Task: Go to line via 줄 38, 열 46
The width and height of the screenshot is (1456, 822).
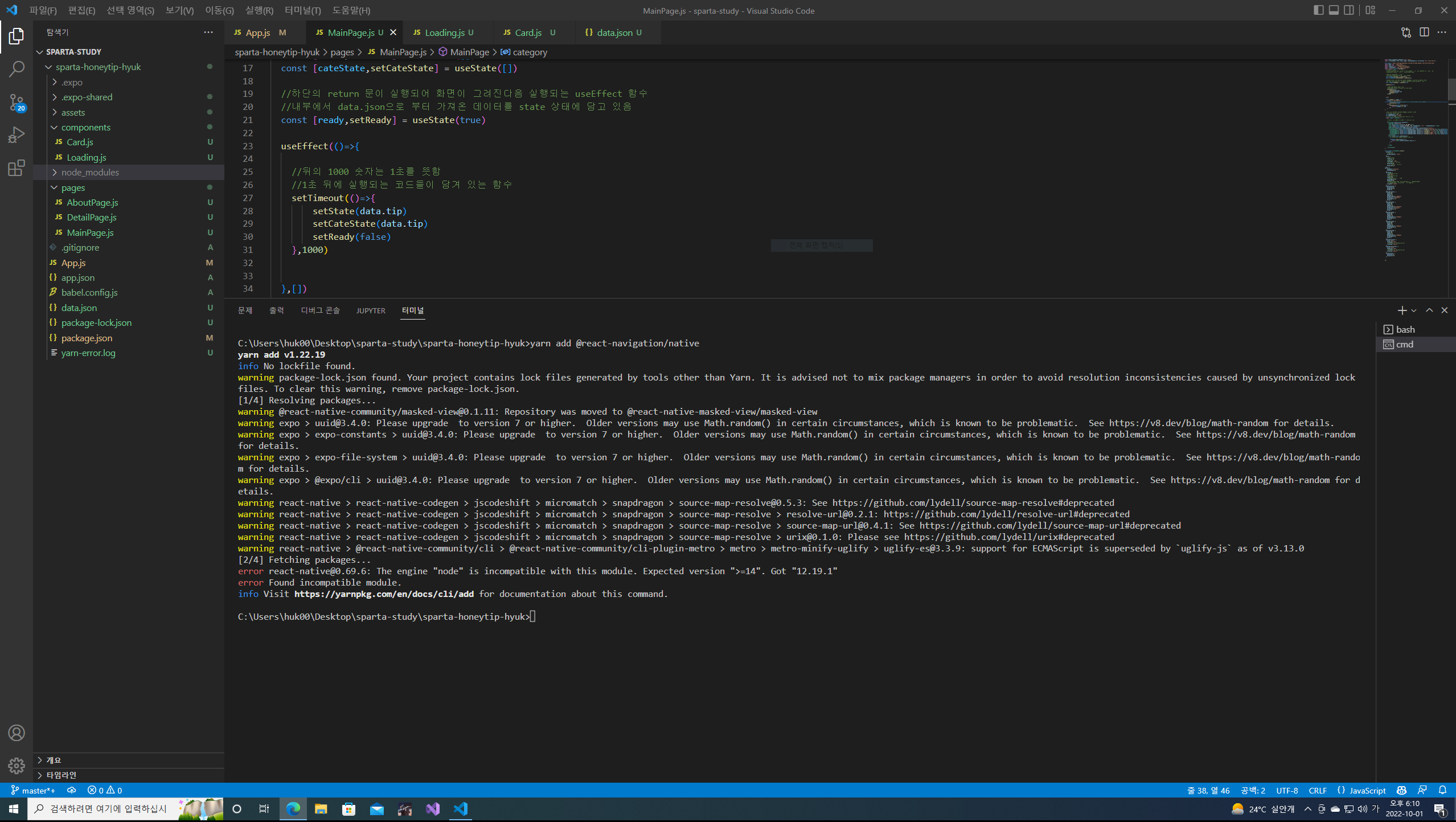Action: pyautogui.click(x=1208, y=790)
